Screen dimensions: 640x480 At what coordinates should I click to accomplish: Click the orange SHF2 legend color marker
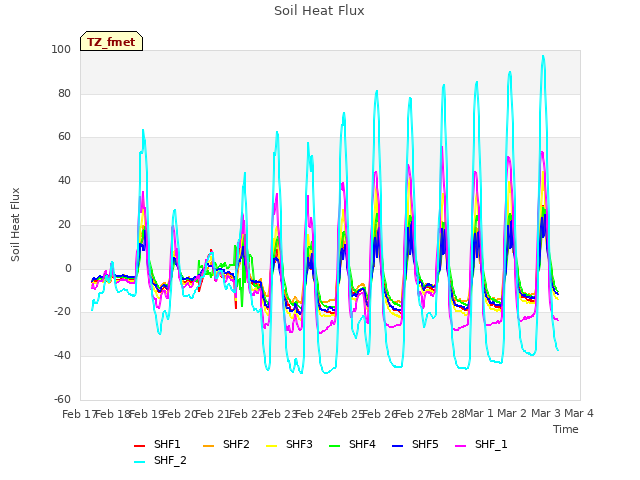(209, 446)
